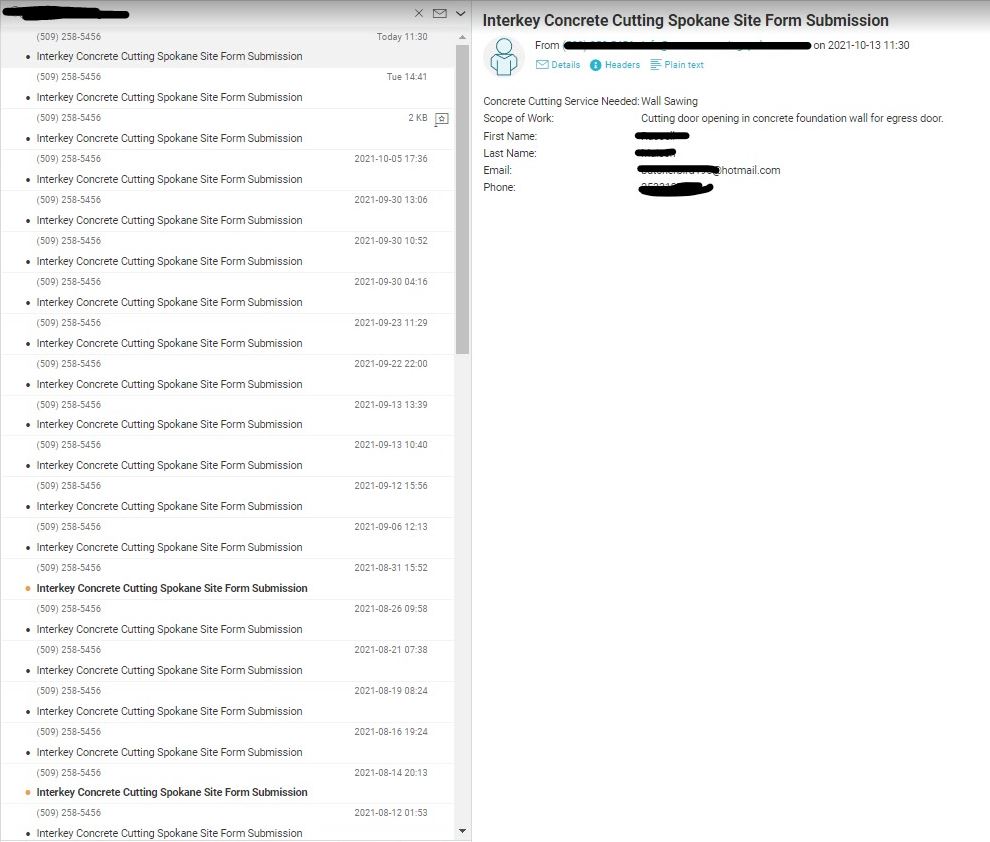This screenshot has height=842, width=990.
Task: Click the X icon above the message list
Action: (419, 13)
